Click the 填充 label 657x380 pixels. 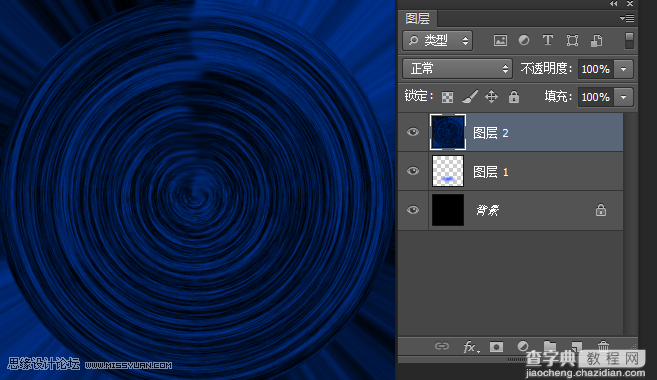coord(558,96)
